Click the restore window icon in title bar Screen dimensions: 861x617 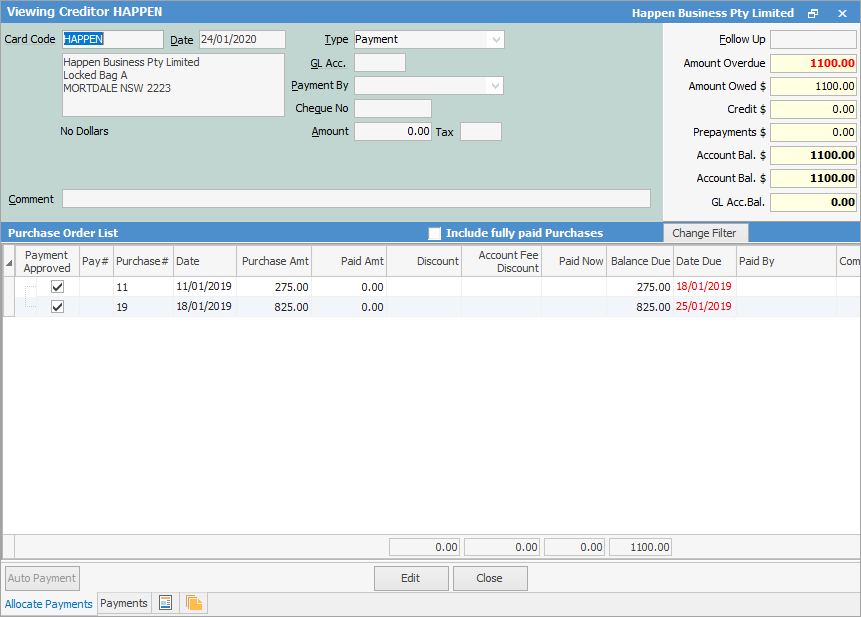(x=813, y=13)
